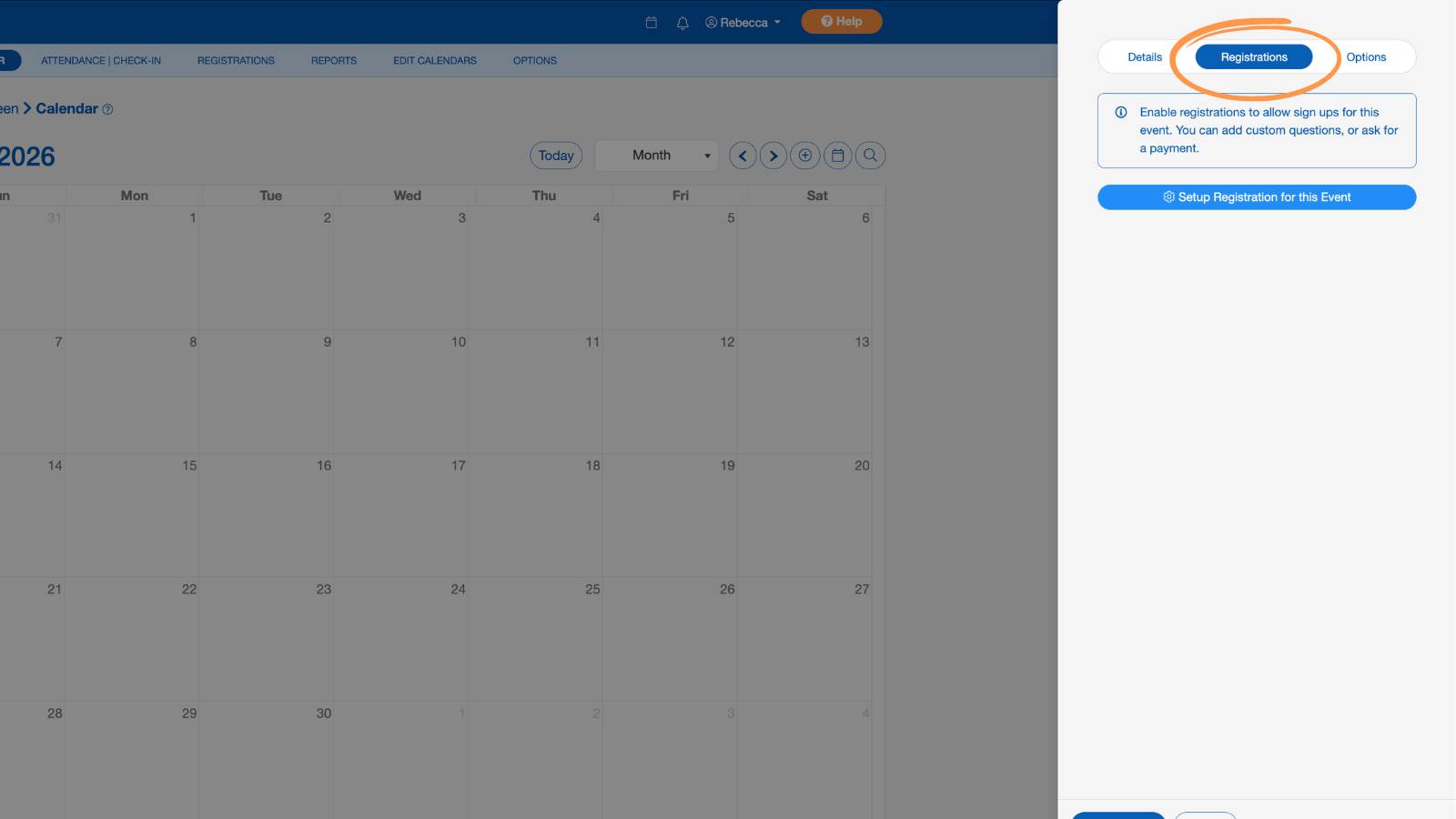Viewport: 1456px width, 819px height.
Task: Select day 16 on the calendar
Action: (324, 466)
